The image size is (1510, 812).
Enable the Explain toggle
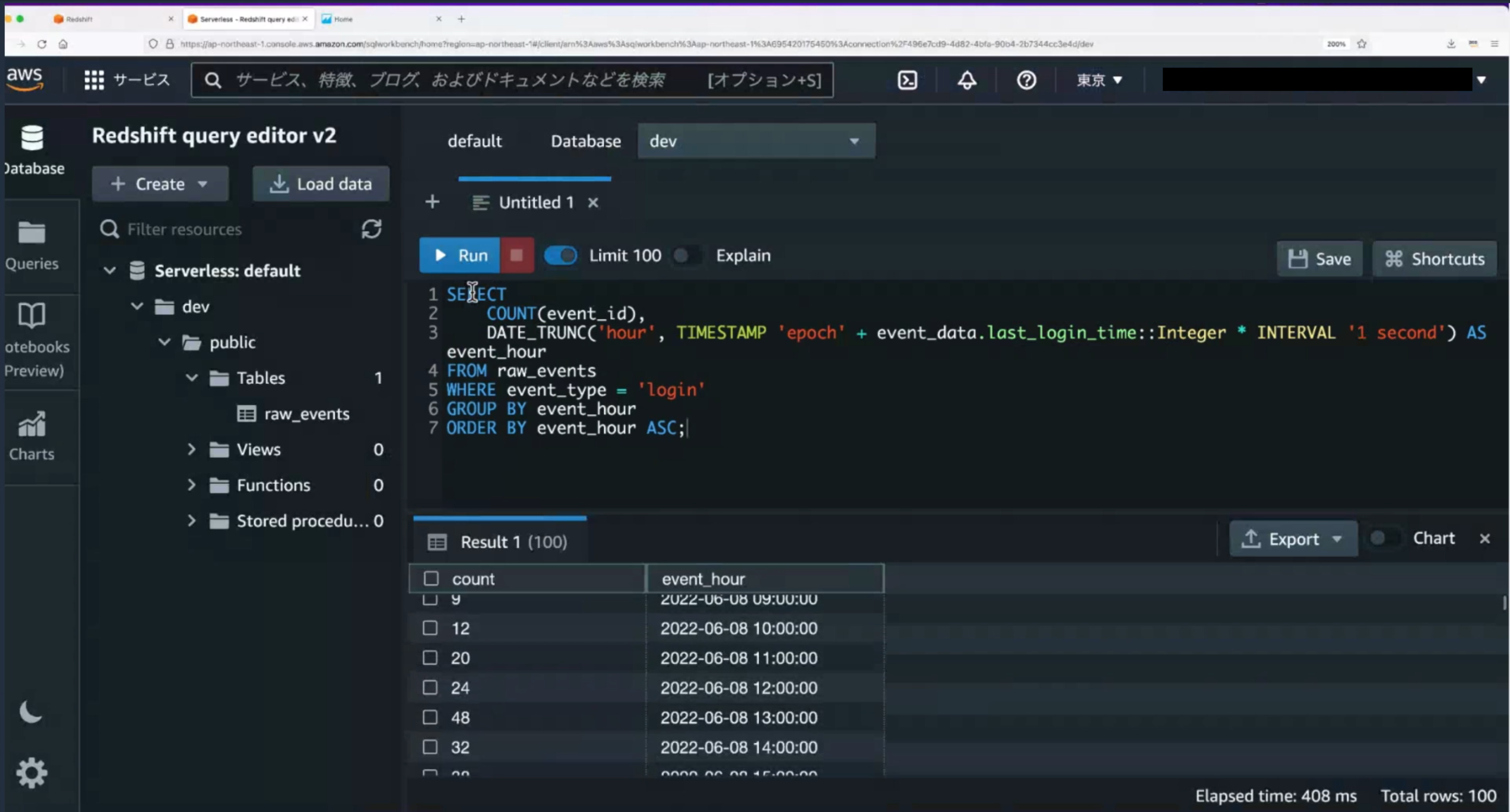686,255
